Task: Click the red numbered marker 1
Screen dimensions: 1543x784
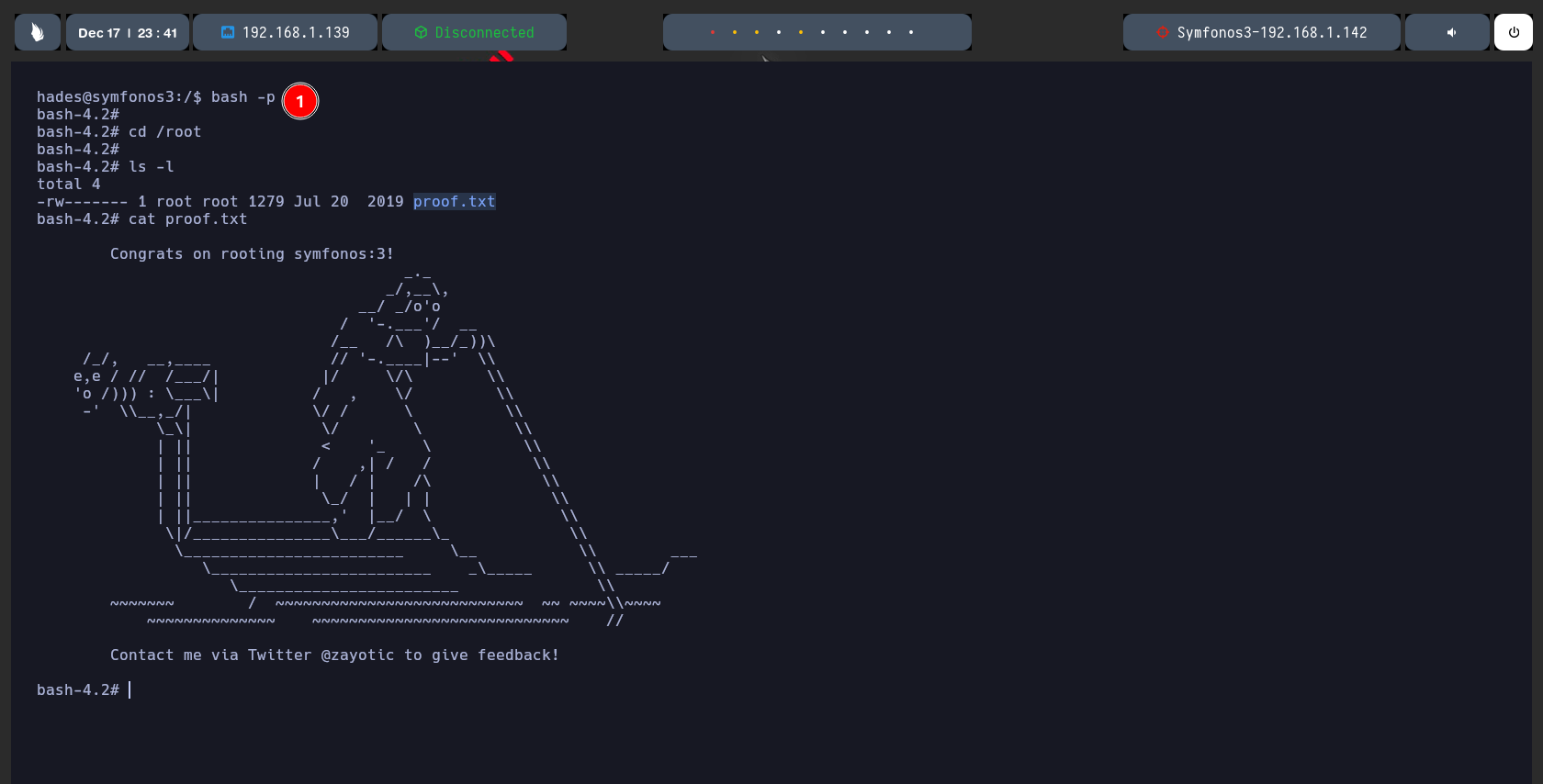Action: click(x=300, y=101)
